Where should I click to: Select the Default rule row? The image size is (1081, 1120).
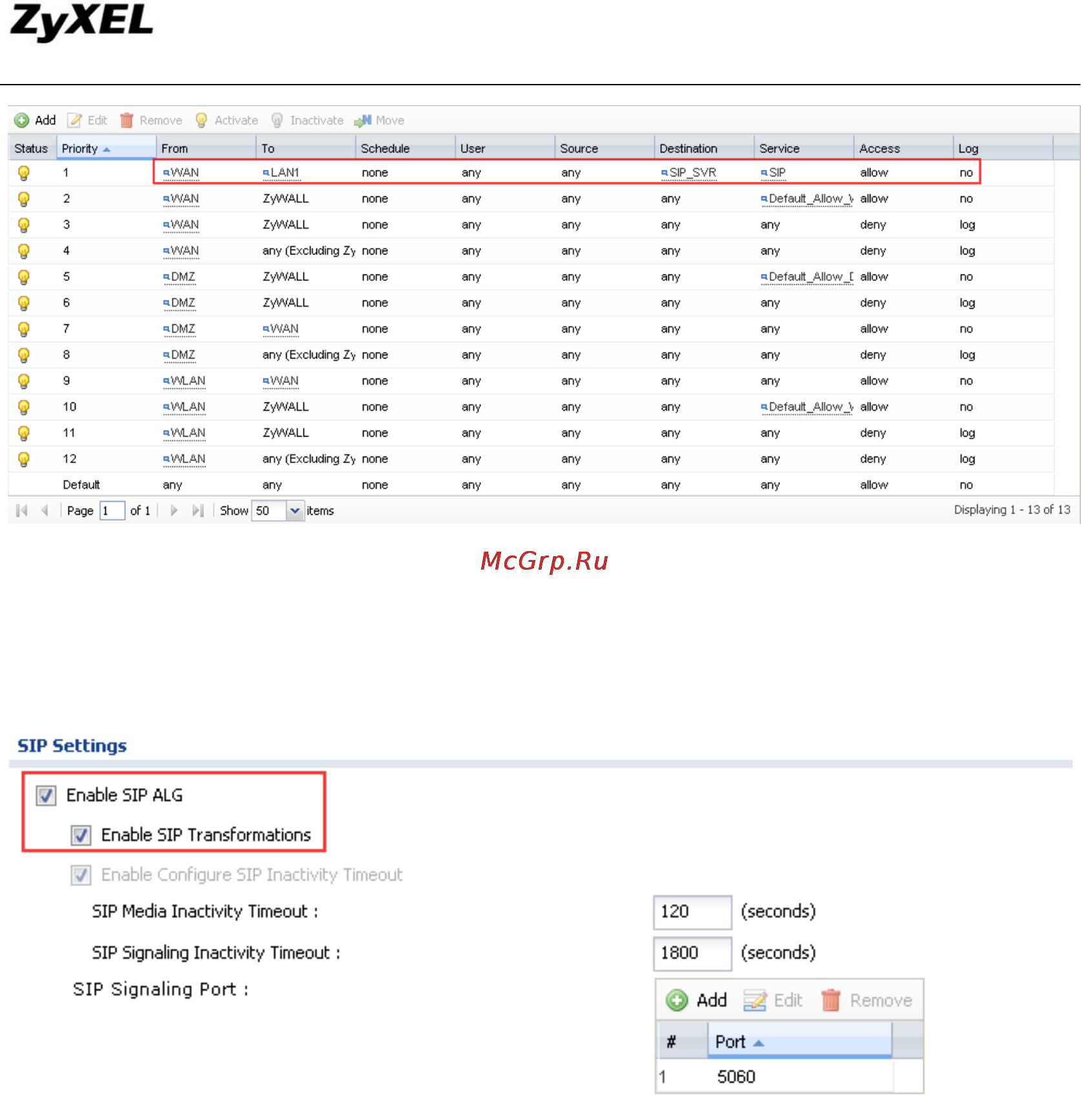531,485
